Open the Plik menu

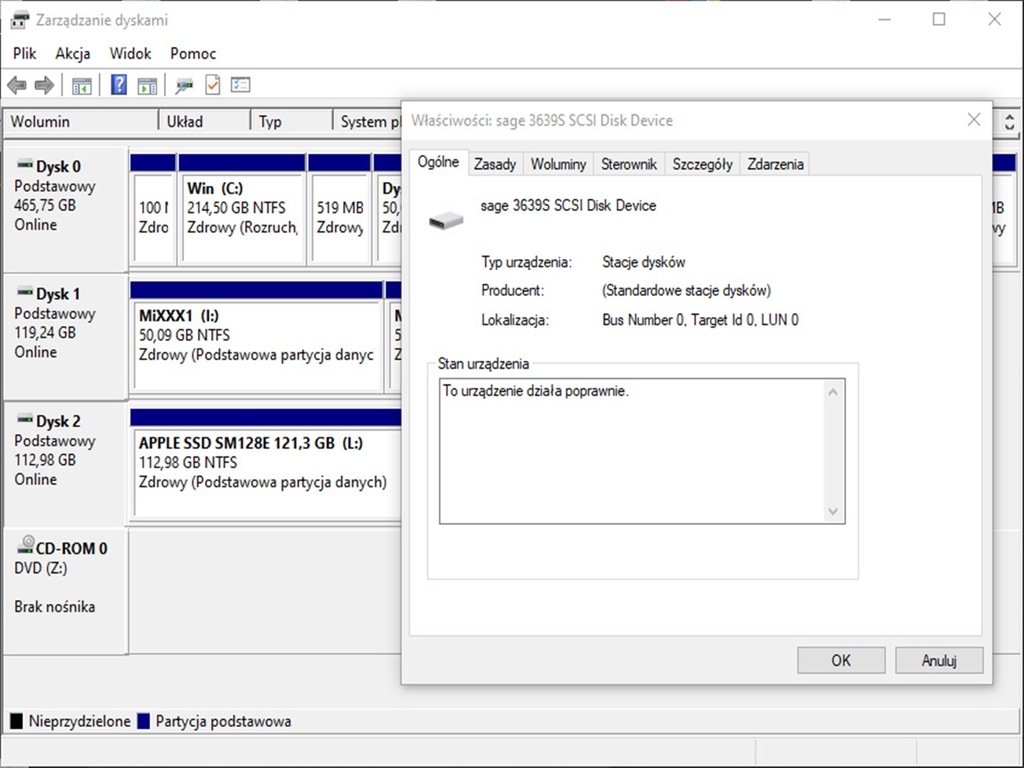click(25, 54)
